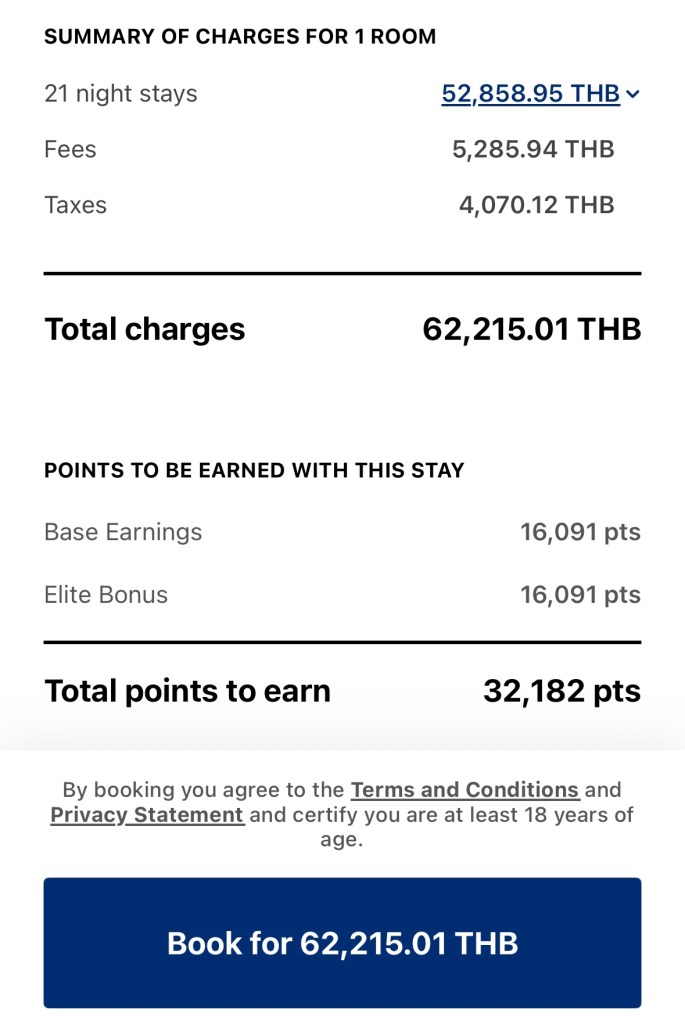Open the Privacy Statement link
Screen dimensions: 685x1024
pos(147,815)
